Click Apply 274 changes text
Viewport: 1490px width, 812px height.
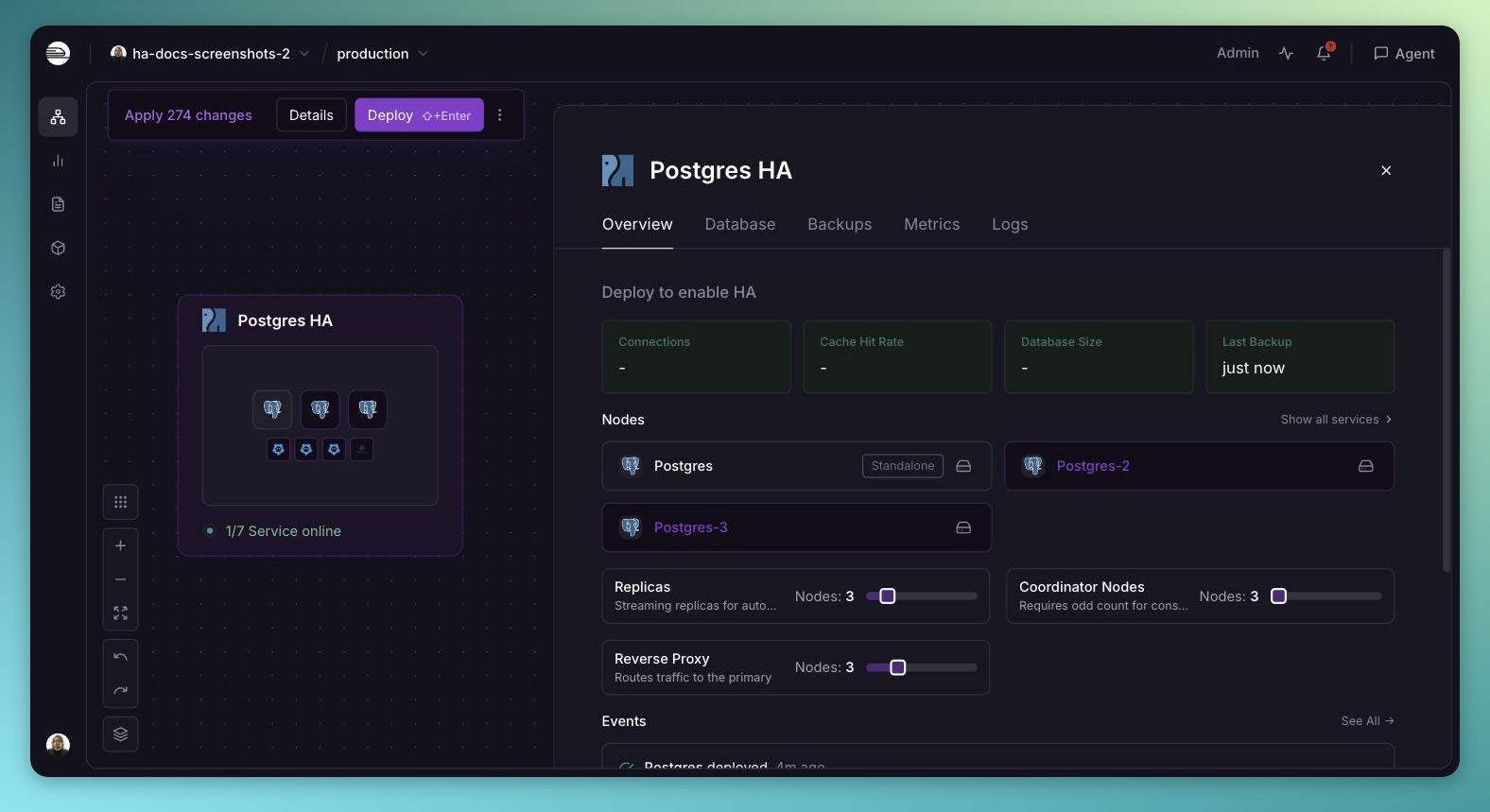188,115
